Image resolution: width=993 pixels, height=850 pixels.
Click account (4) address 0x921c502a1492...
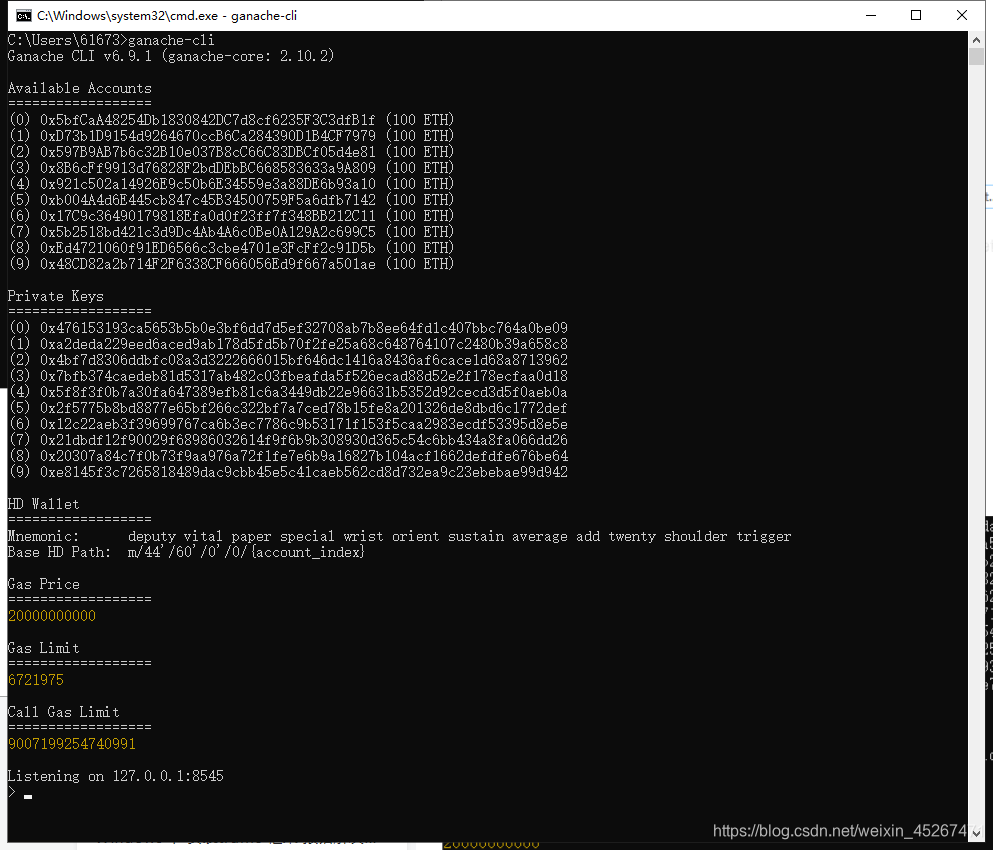click(x=208, y=184)
